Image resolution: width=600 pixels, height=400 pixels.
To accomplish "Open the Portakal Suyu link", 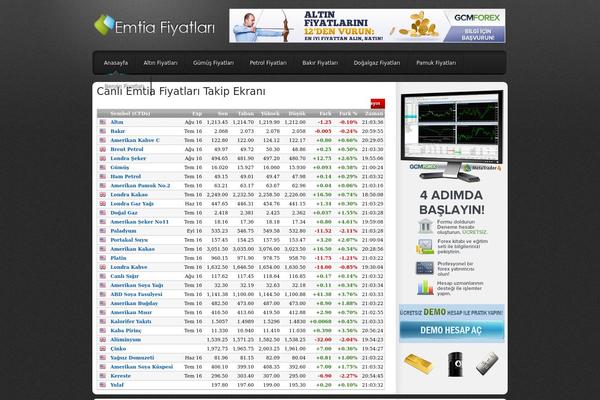I will click(x=129, y=240).
